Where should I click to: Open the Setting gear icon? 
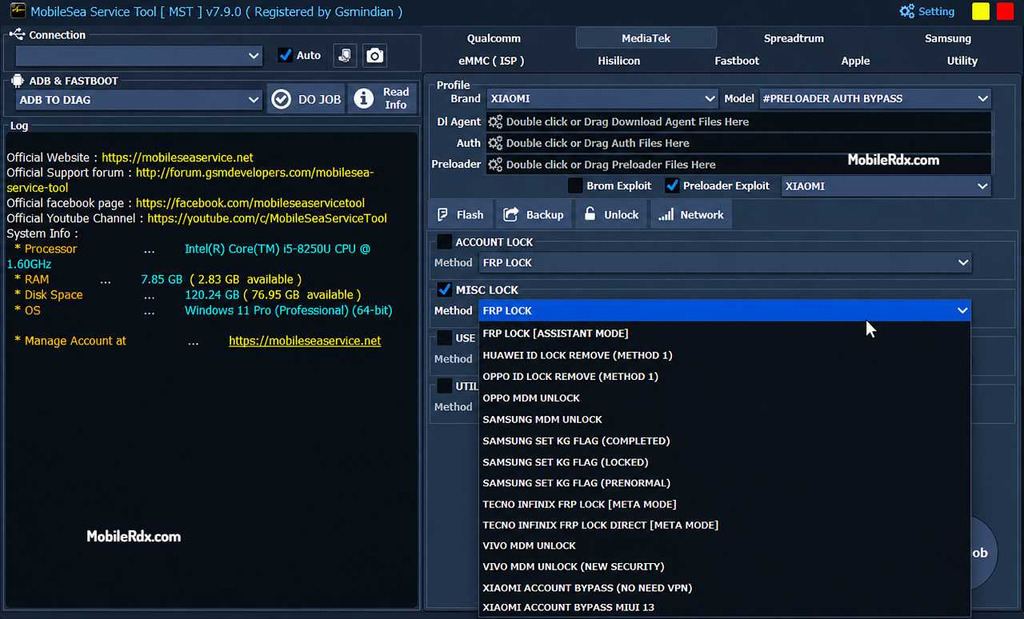[x=907, y=11]
